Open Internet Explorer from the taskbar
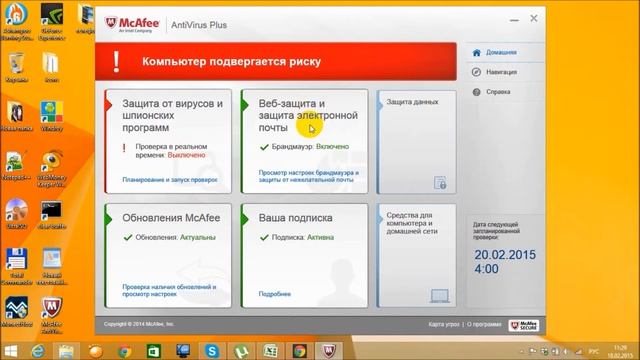Image resolution: width=640 pixels, height=360 pixels. point(39,351)
